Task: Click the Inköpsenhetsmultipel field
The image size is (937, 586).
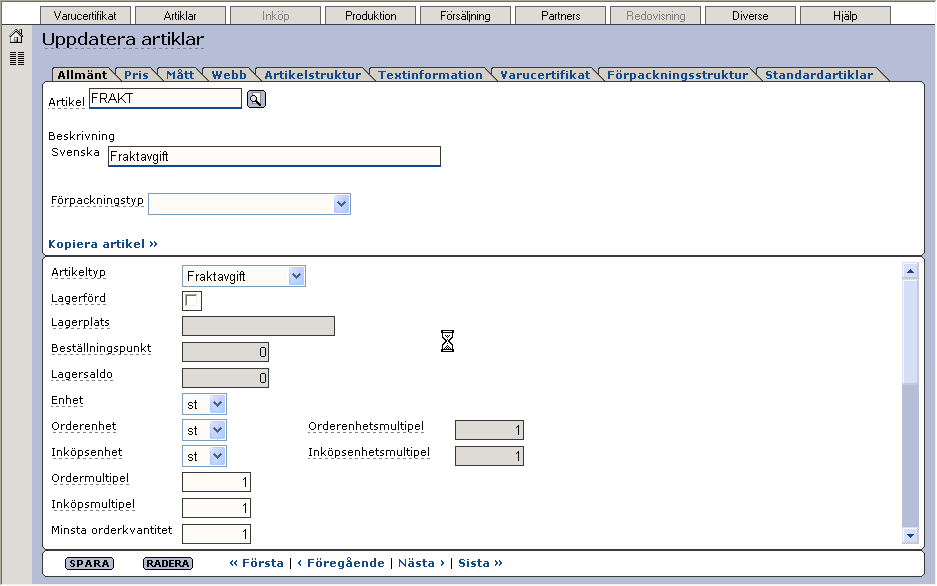Action: 489,456
